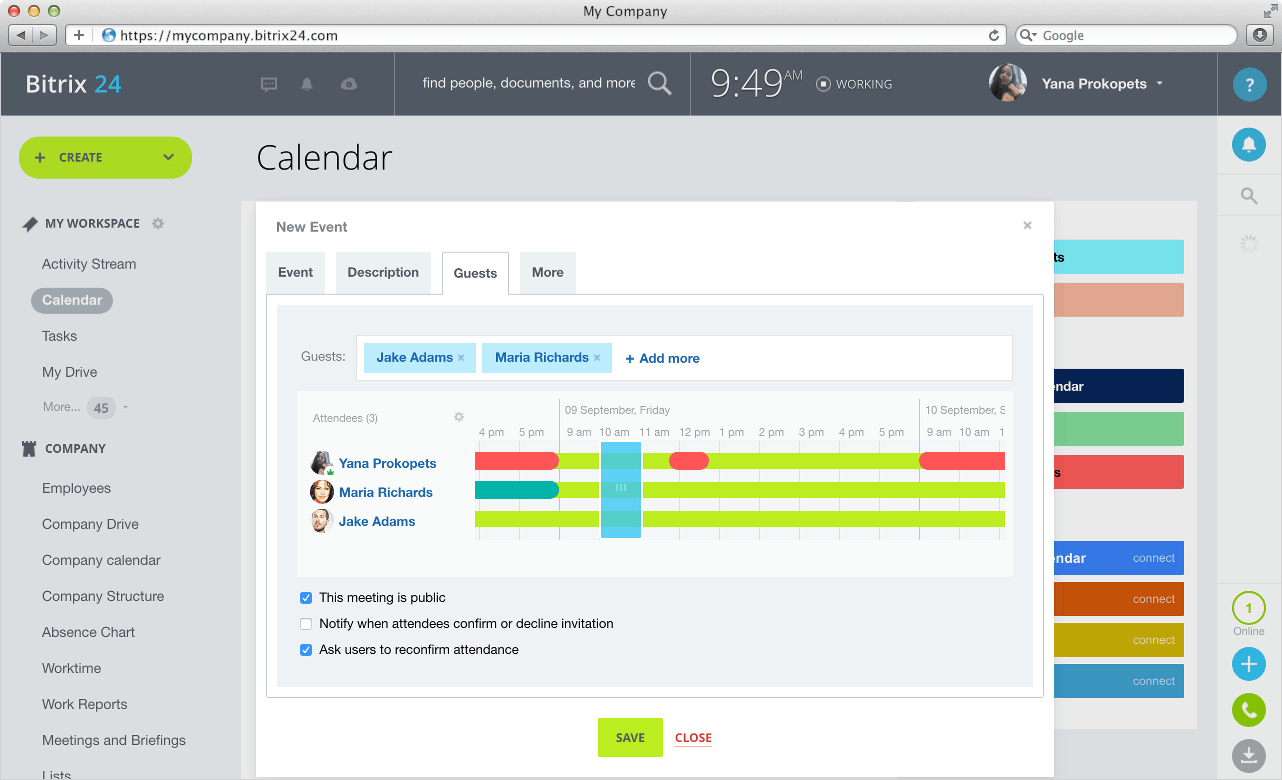Open Activity Stream in sidebar
The height and width of the screenshot is (780, 1282).
[x=89, y=264]
